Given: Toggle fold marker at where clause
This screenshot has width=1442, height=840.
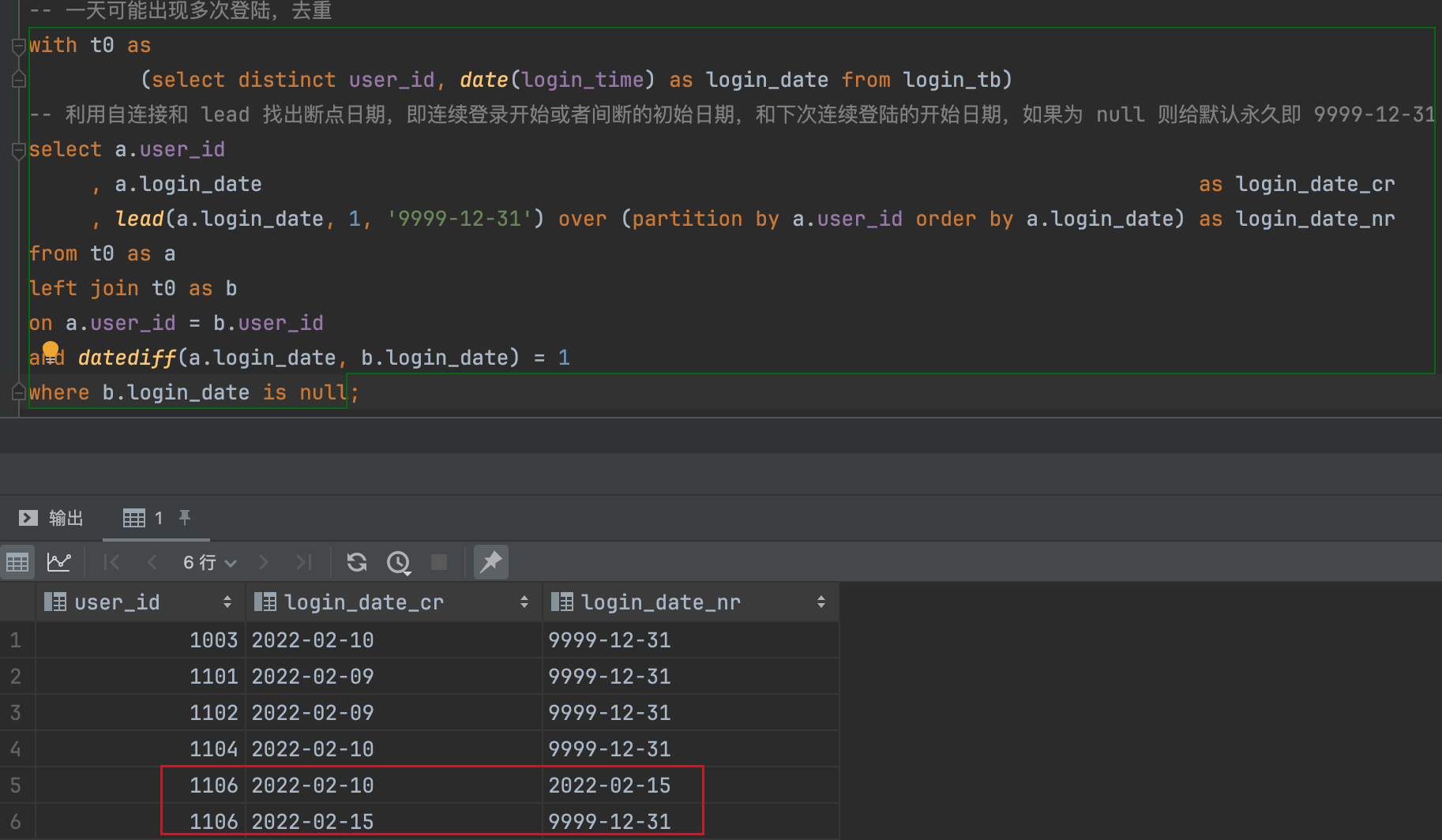Looking at the screenshot, I should (x=19, y=392).
